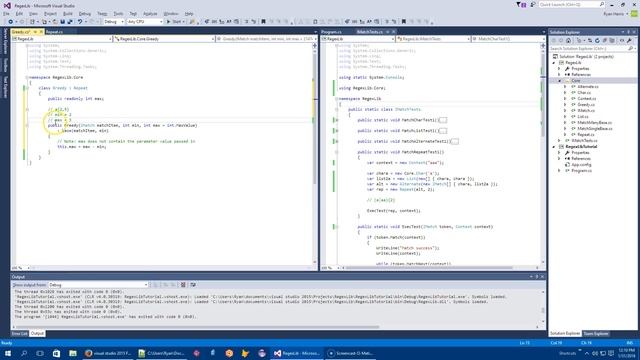Click the Home icon in Solution Explorer toolbar

coord(568,40)
